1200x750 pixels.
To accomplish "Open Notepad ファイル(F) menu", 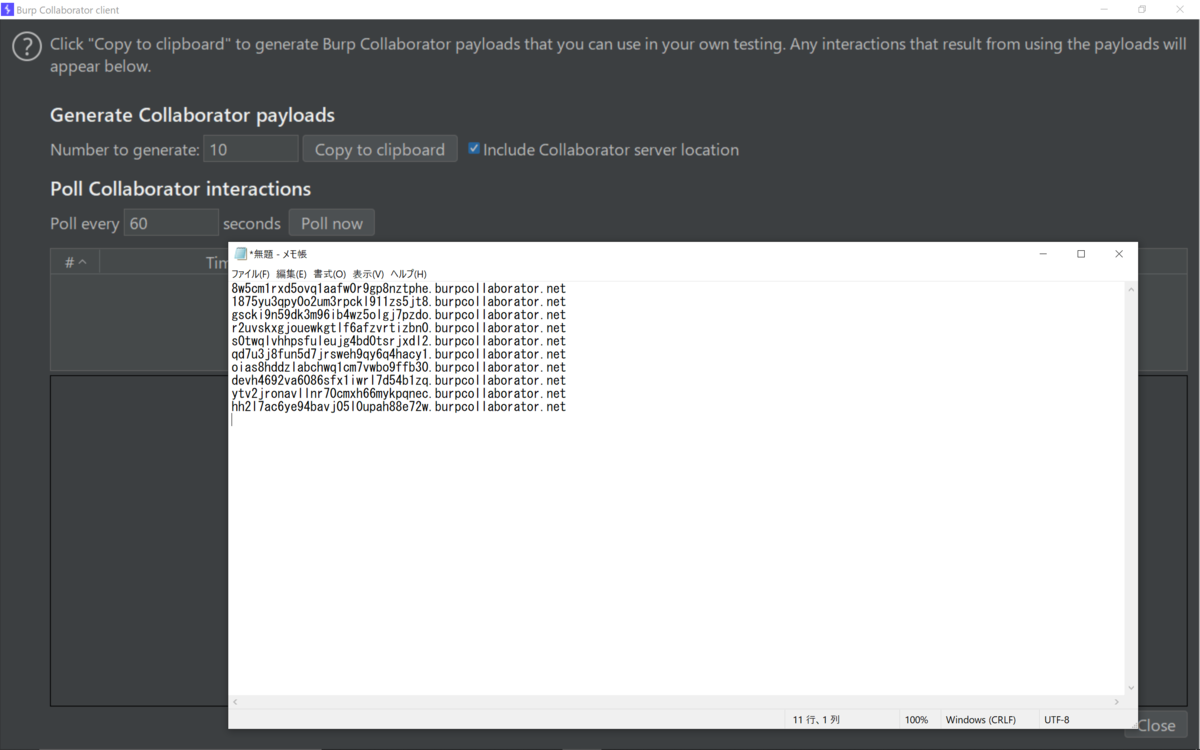I will [251, 274].
